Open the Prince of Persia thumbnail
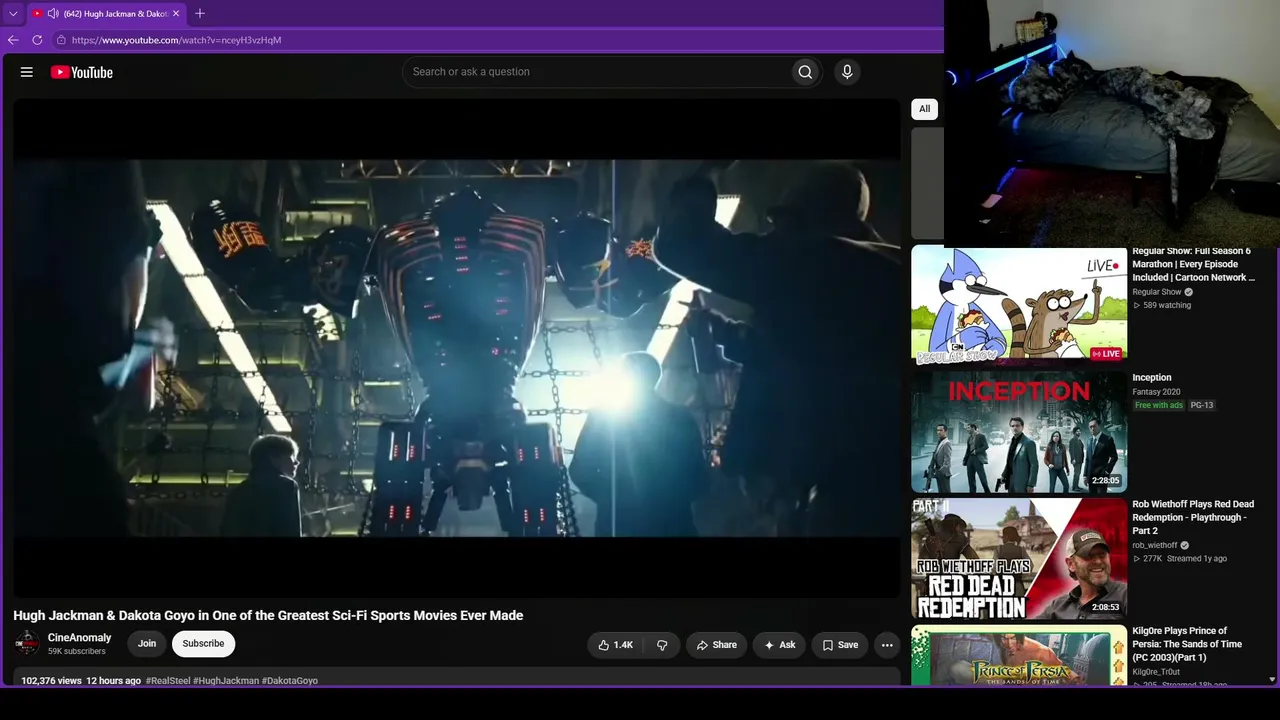Screen dimensions: 1280x720 coord(1019,655)
